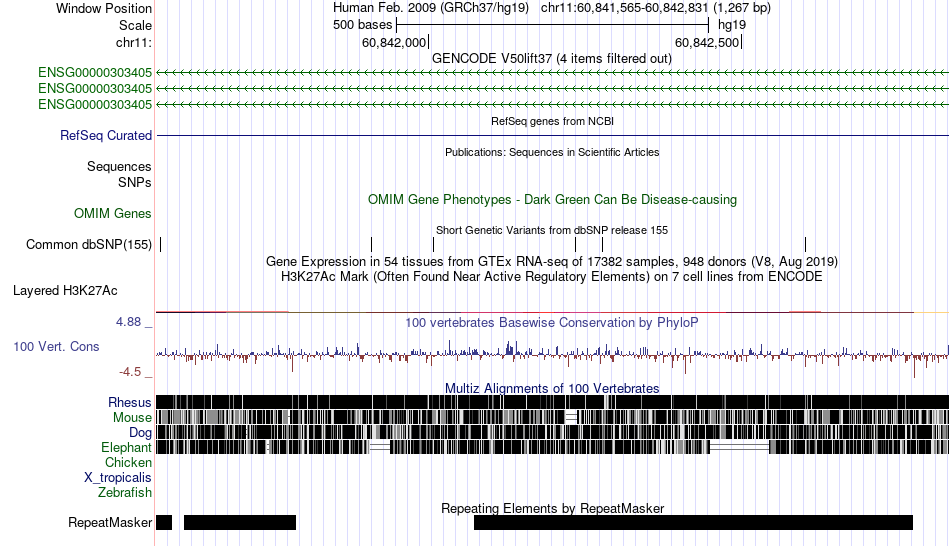Image resolution: width=950 pixels, height=546 pixels.
Task: Open the GENCODE V50lift37 track title
Action: point(552,58)
